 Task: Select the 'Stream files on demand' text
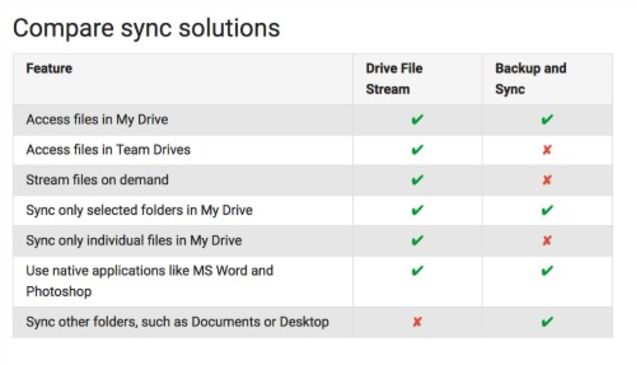97,180
